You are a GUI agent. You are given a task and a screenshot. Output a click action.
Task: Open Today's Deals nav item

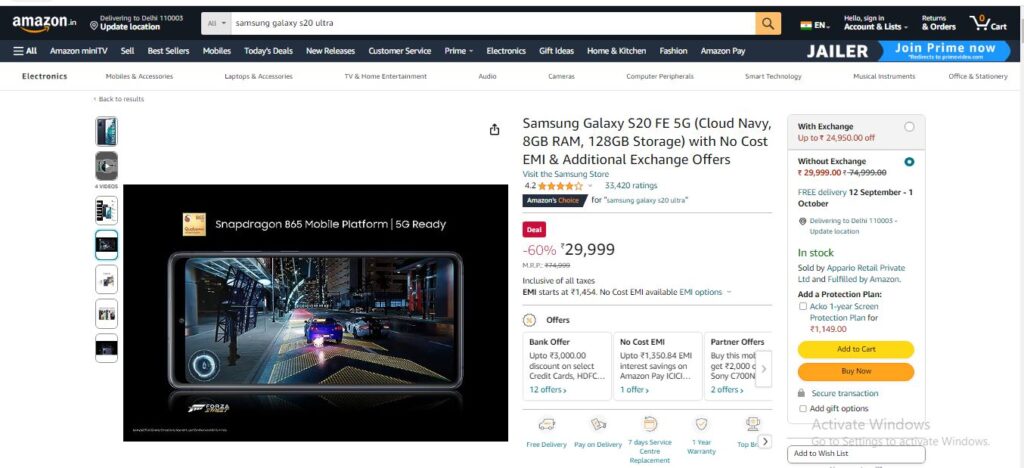click(268, 51)
